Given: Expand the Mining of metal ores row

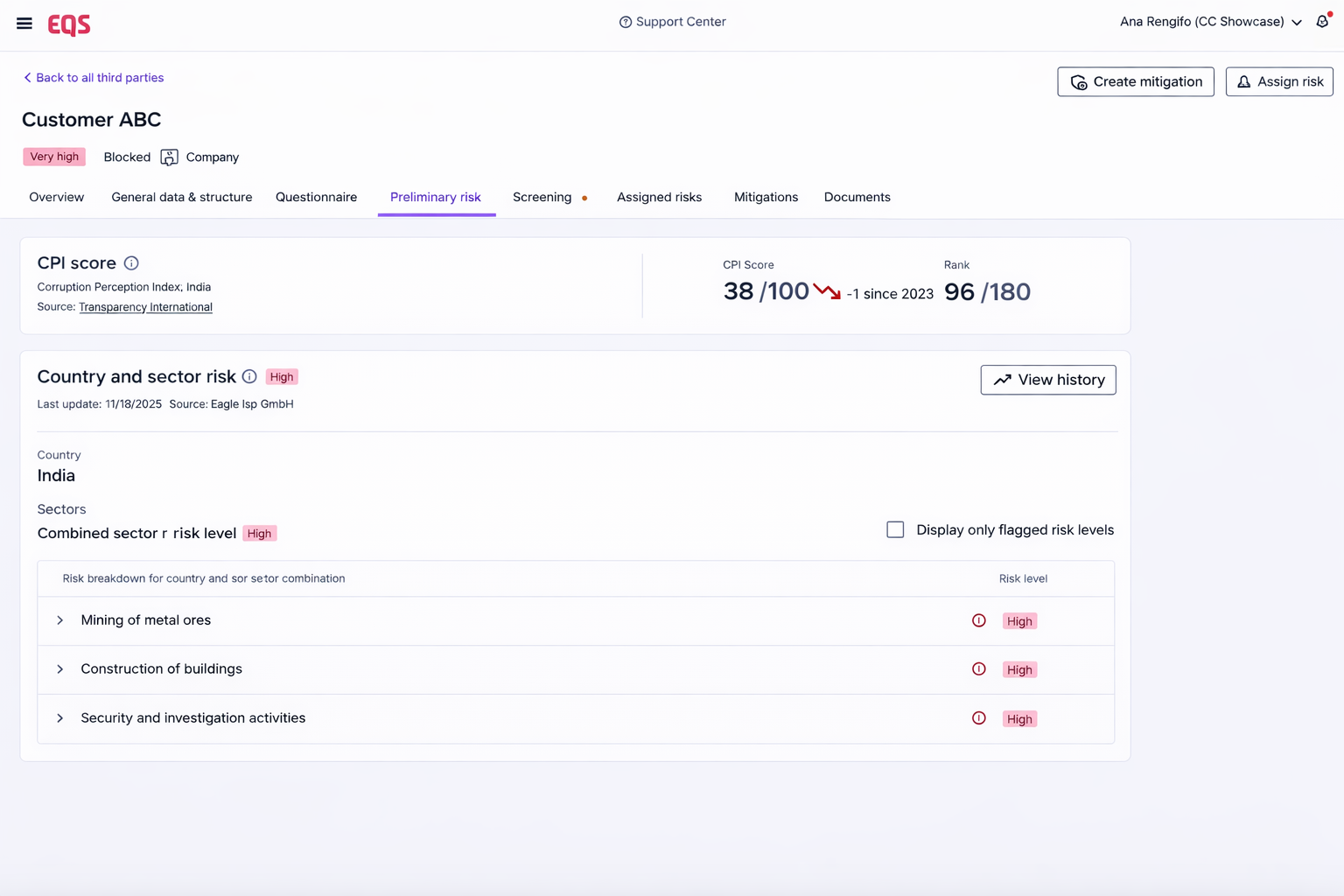Looking at the screenshot, I should 60,620.
